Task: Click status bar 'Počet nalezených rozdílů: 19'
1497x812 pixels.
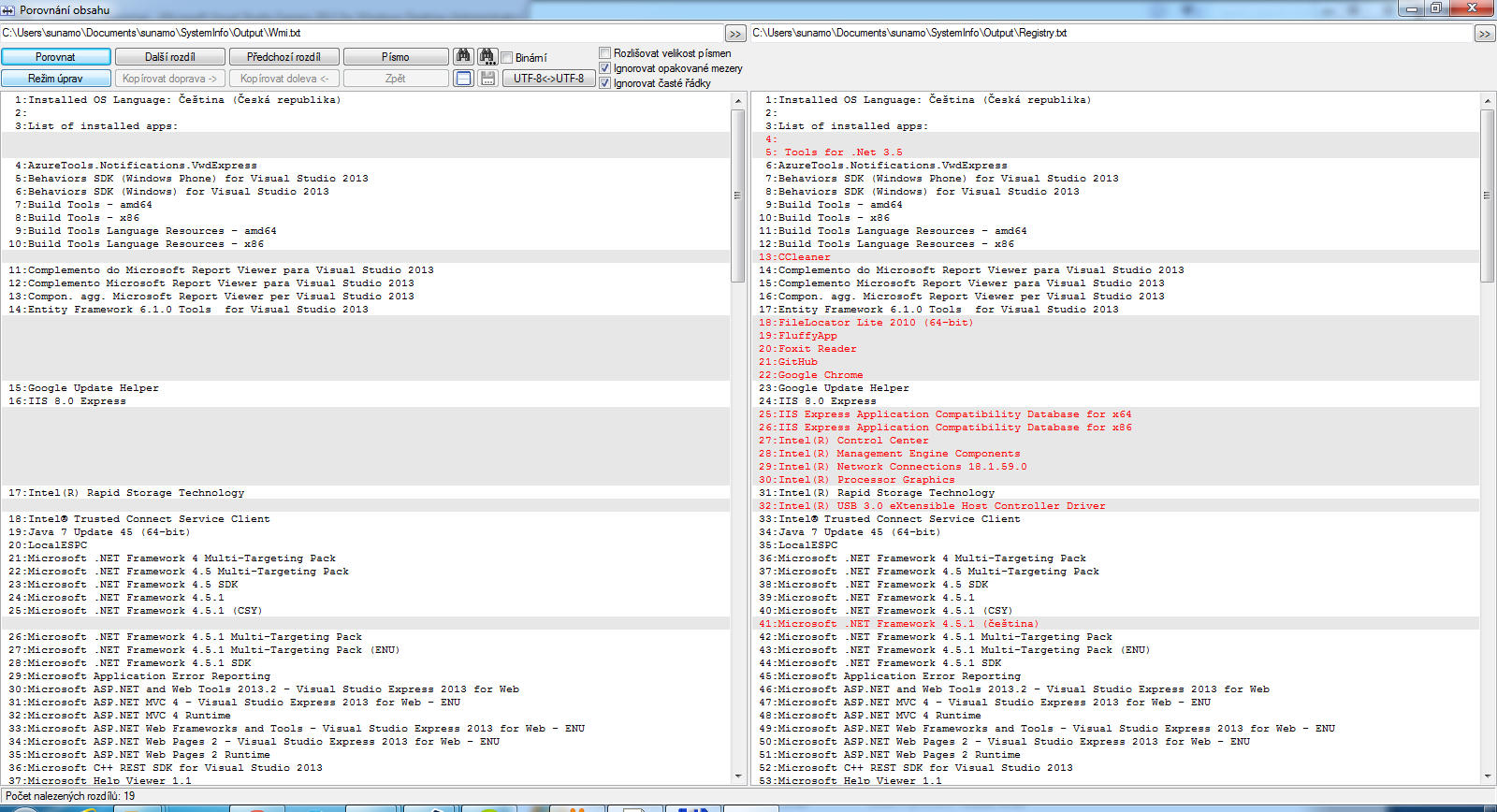Action: 70,796
